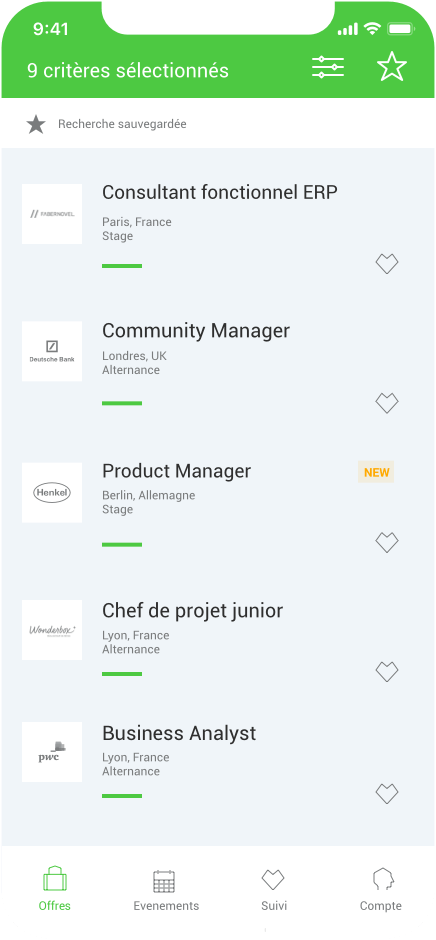Tap the Henkel logo thumbnail

[x=52, y=493]
